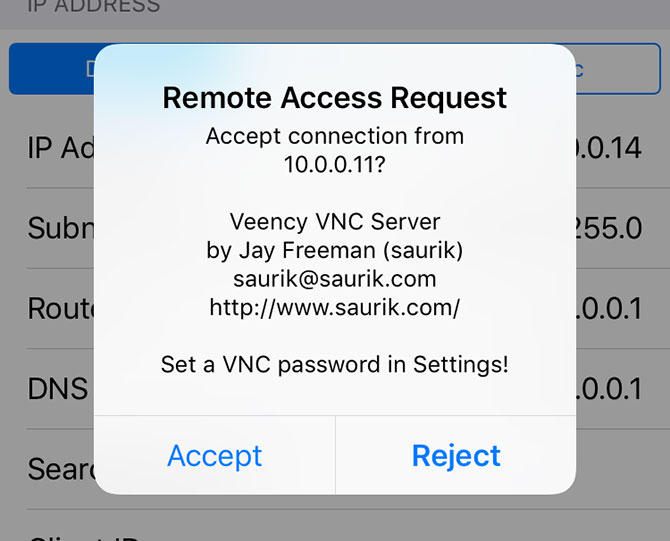Select the blue DHCP segment behind the dialog

point(52,68)
